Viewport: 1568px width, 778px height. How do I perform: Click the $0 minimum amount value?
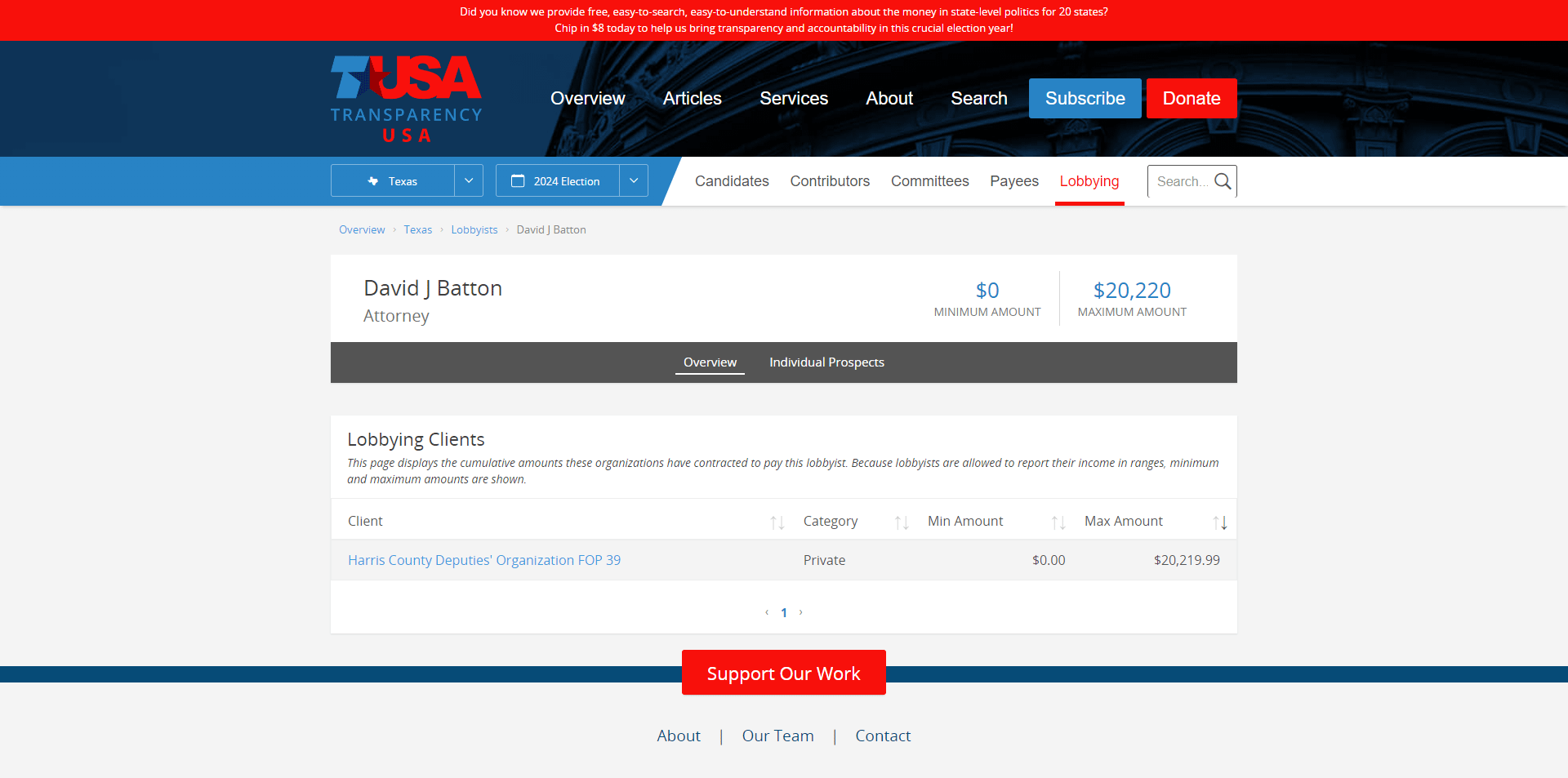[987, 290]
